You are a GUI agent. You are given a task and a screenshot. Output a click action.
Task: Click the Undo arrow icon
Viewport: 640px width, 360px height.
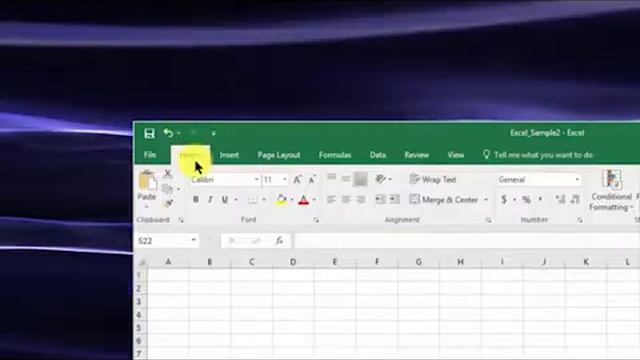click(168, 133)
